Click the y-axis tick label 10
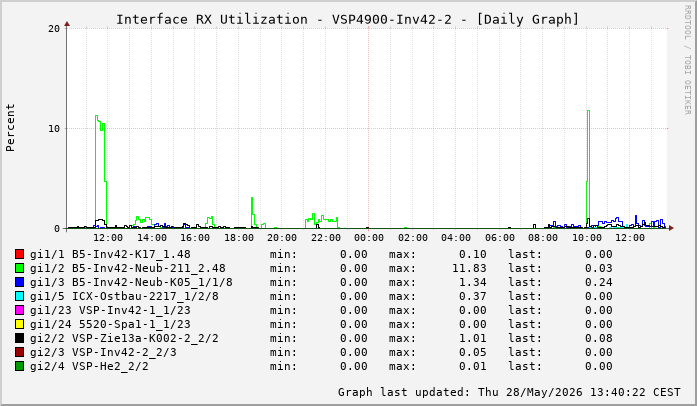 [54, 129]
